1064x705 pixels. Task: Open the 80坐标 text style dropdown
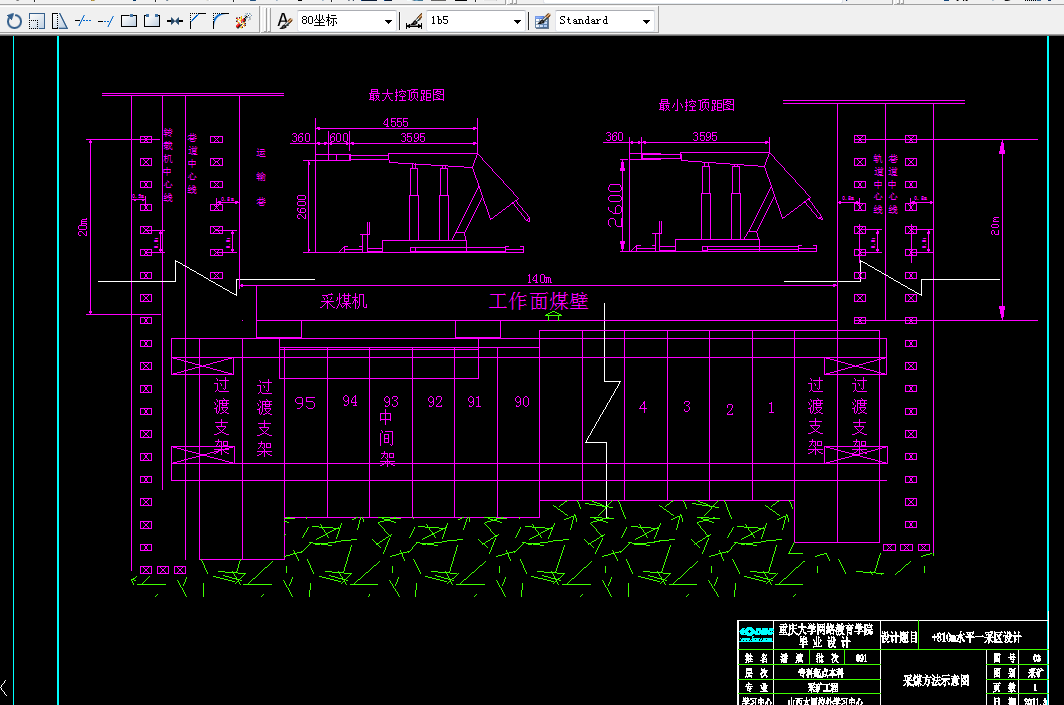[346, 21]
